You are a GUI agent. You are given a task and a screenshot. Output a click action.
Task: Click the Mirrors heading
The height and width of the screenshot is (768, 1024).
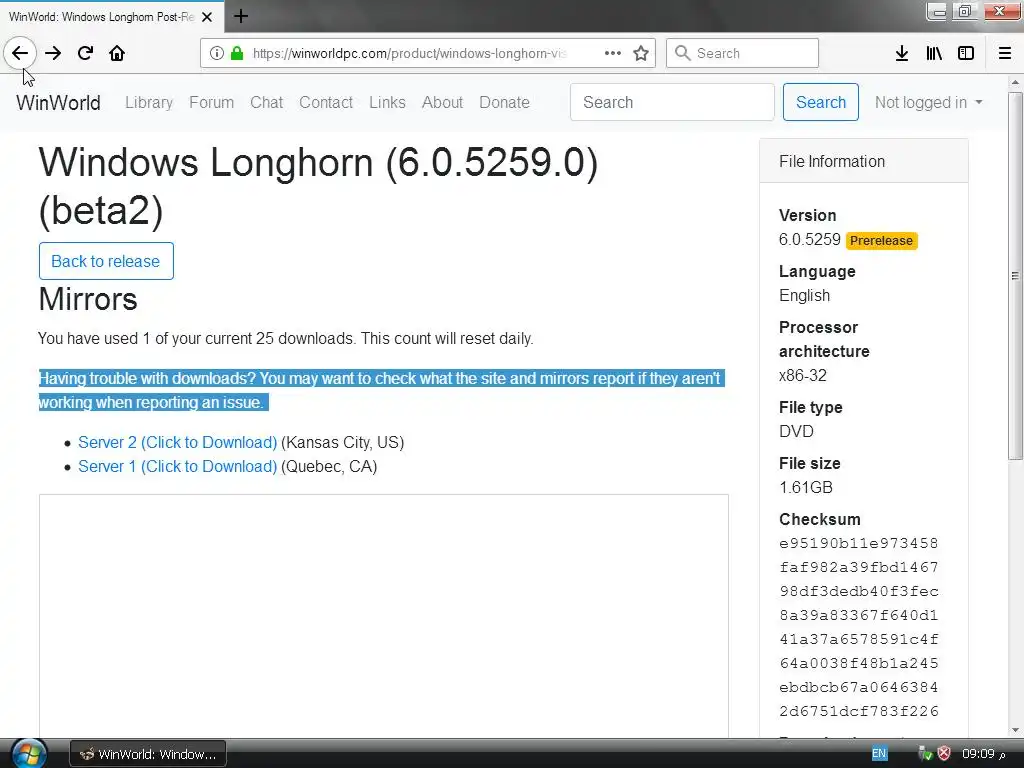coord(88,299)
